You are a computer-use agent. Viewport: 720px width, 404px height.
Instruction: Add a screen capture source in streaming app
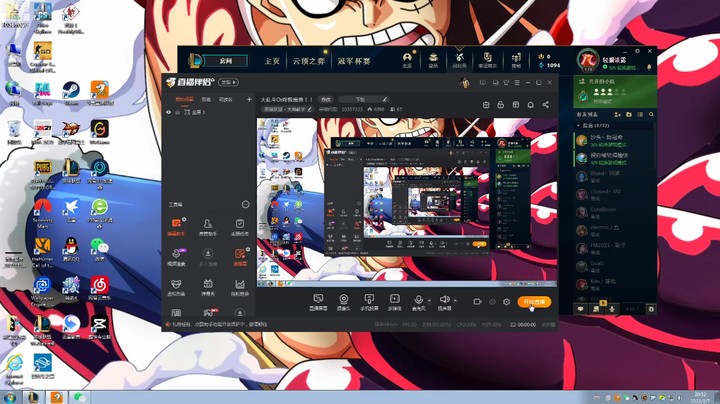point(318,302)
